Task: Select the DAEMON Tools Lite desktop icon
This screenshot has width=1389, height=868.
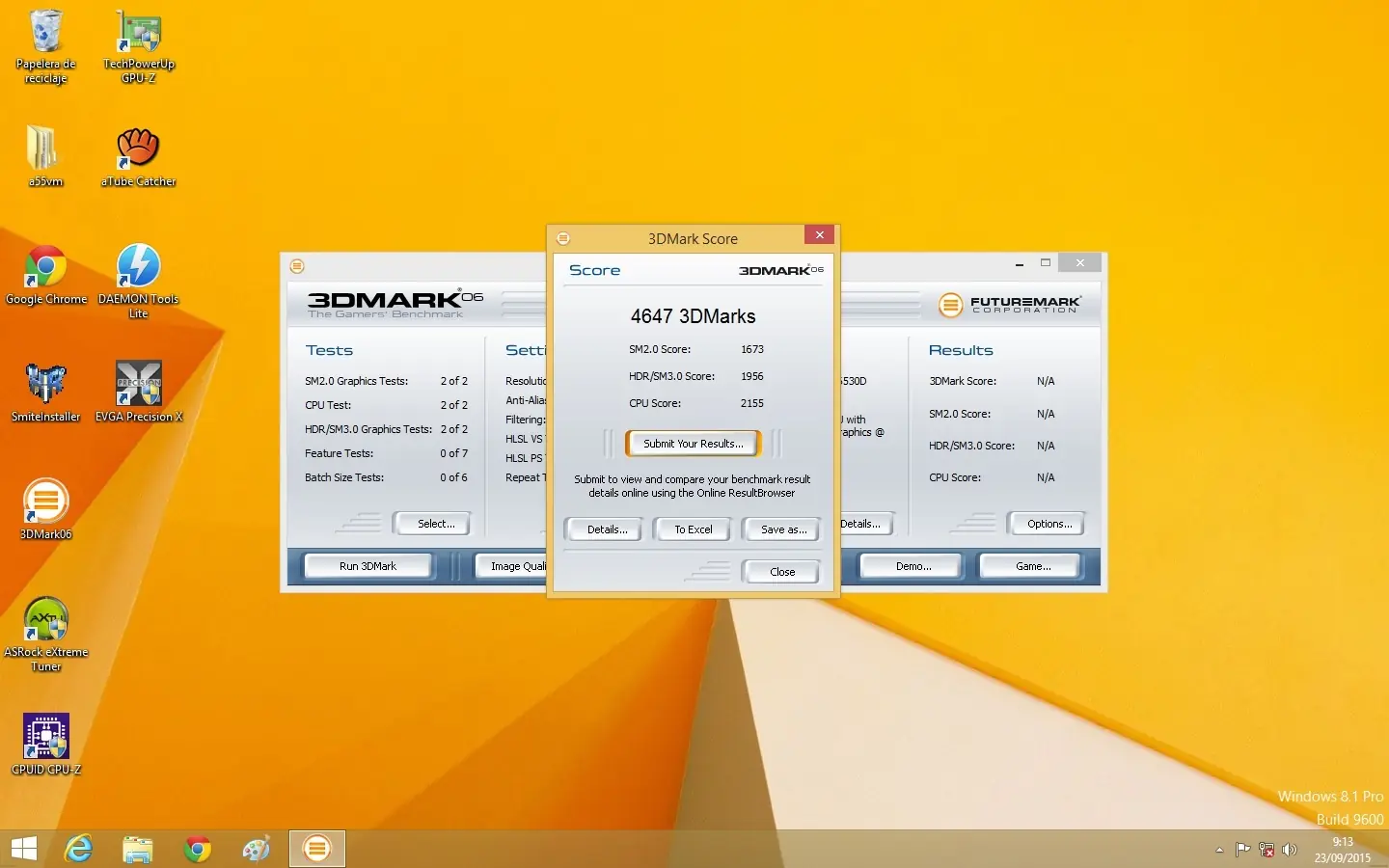Action: pos(139,281)
